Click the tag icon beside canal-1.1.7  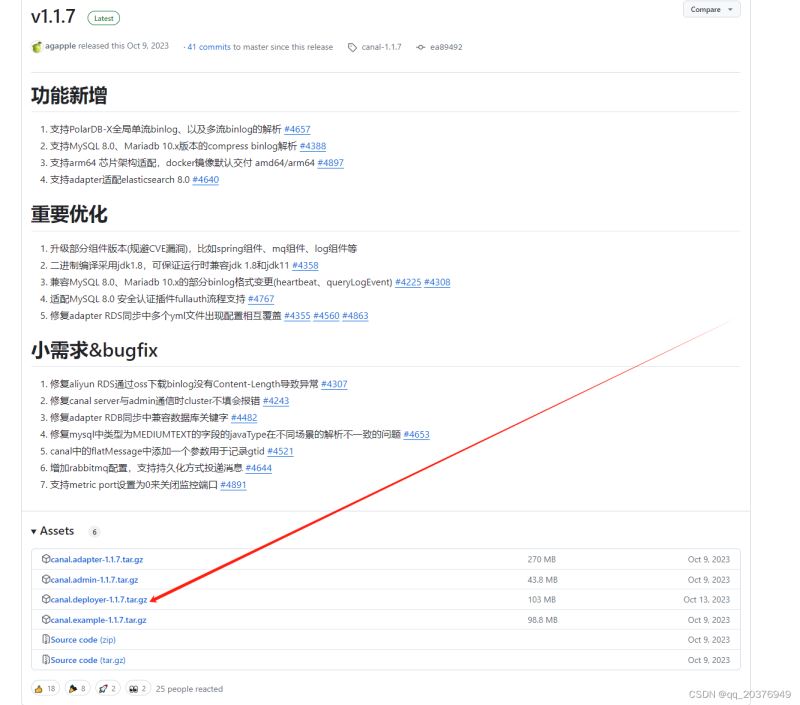352,46
